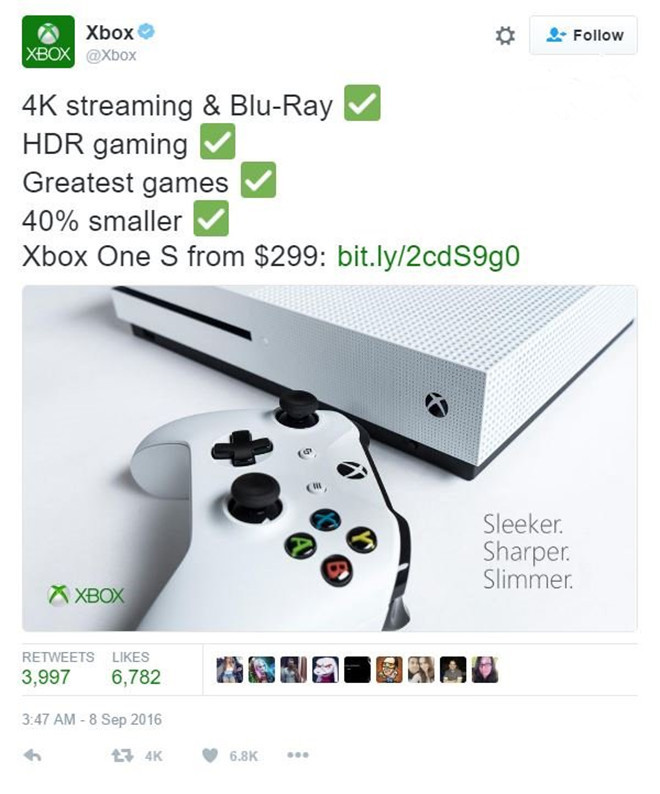Click the blue verified badge
This screenshot has height=794, width=660.
146,32
